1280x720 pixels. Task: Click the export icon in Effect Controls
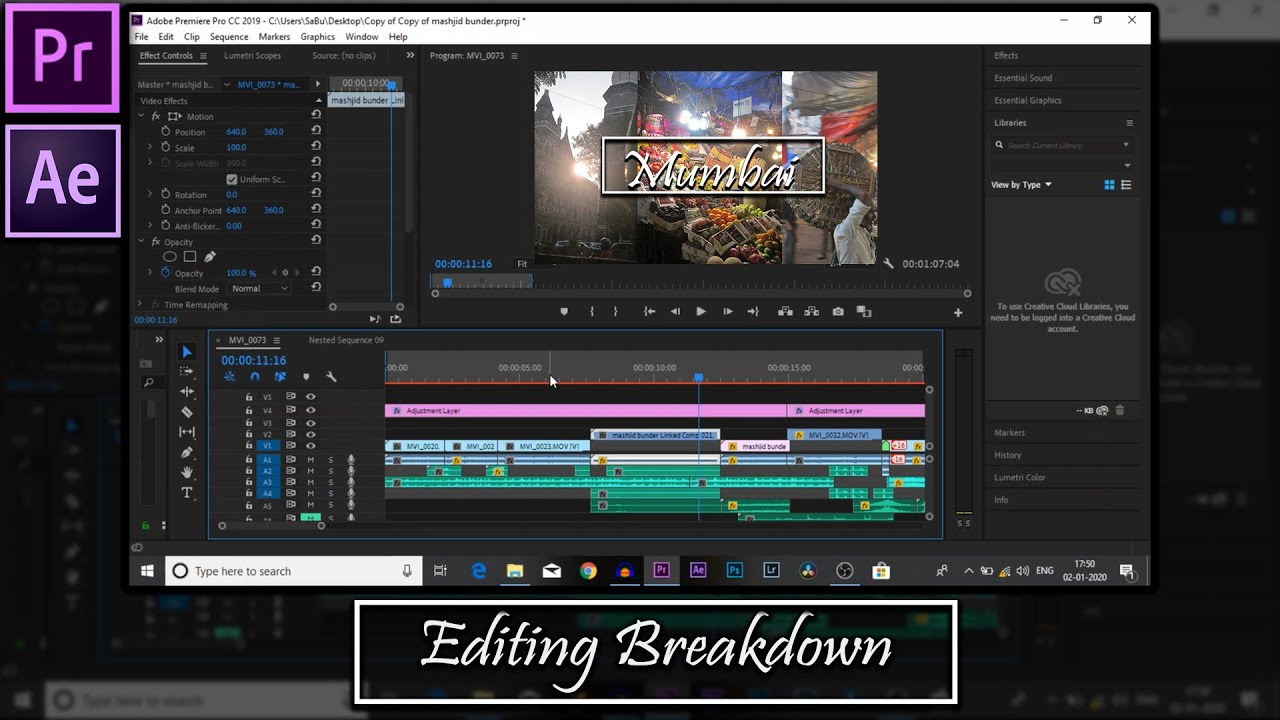pyautogui.click(x=395, y=319)
